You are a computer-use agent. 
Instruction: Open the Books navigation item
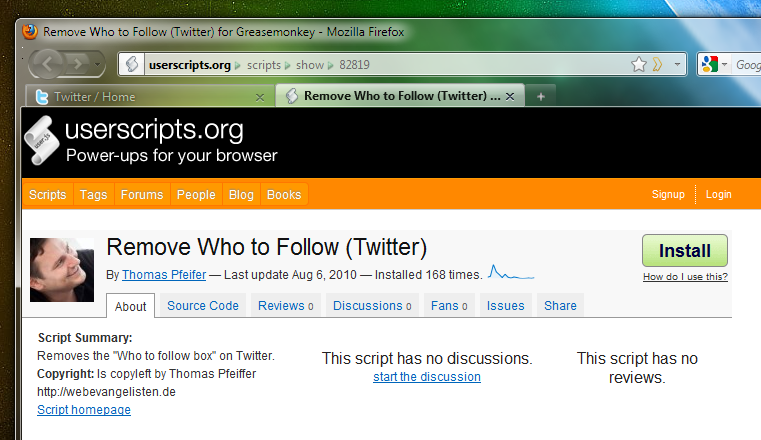[x=284, y=195]
